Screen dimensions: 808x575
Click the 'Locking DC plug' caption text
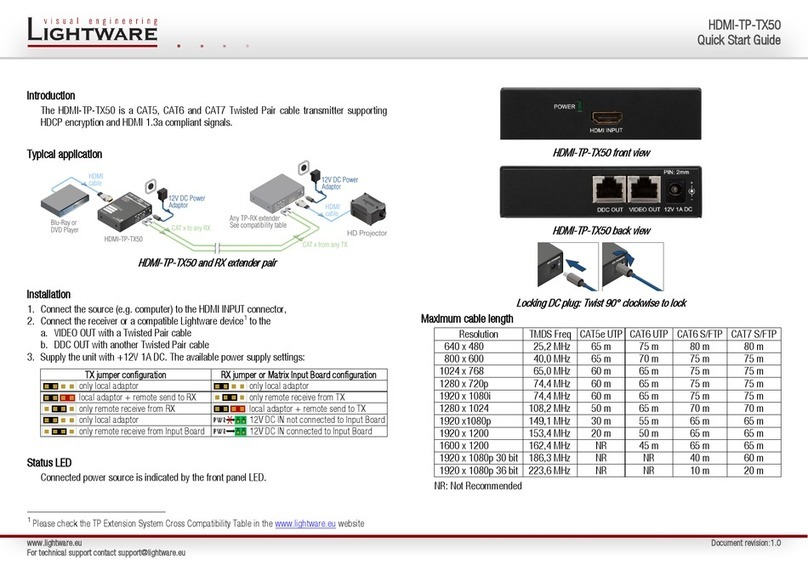601,303
